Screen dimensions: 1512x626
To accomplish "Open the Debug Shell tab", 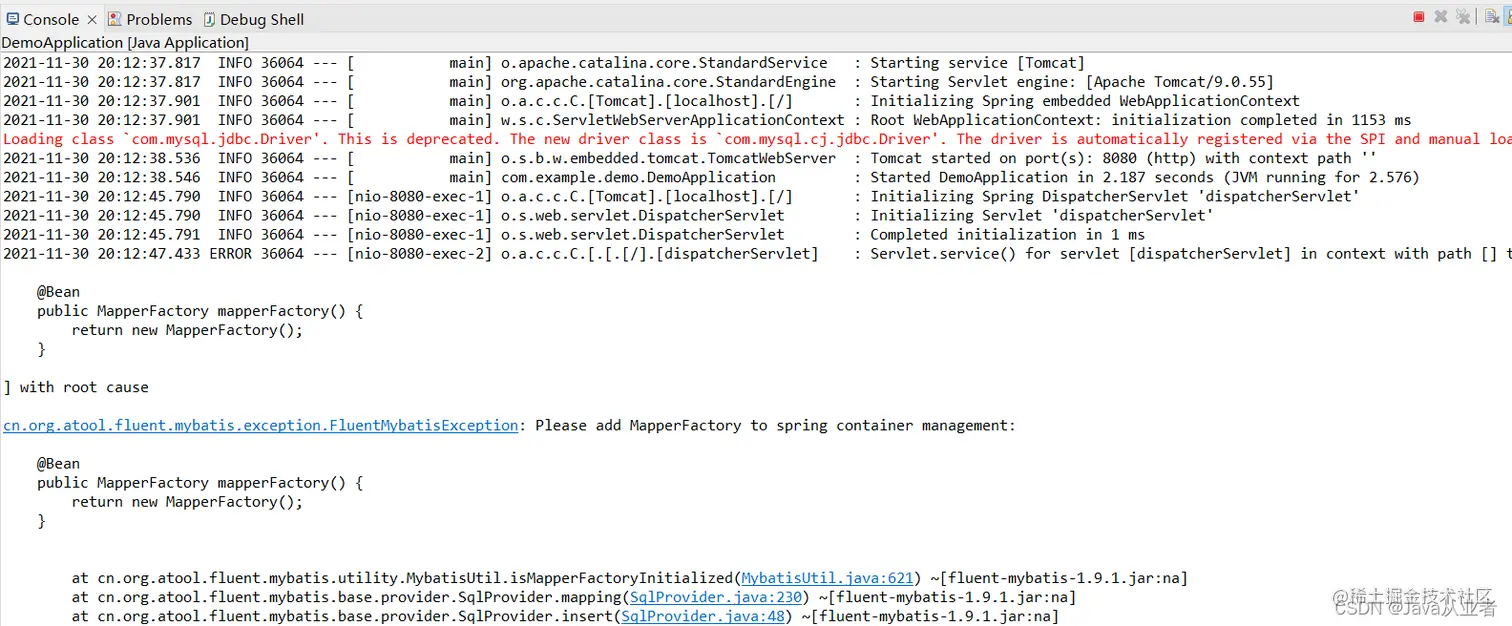I will coord(254,19).
